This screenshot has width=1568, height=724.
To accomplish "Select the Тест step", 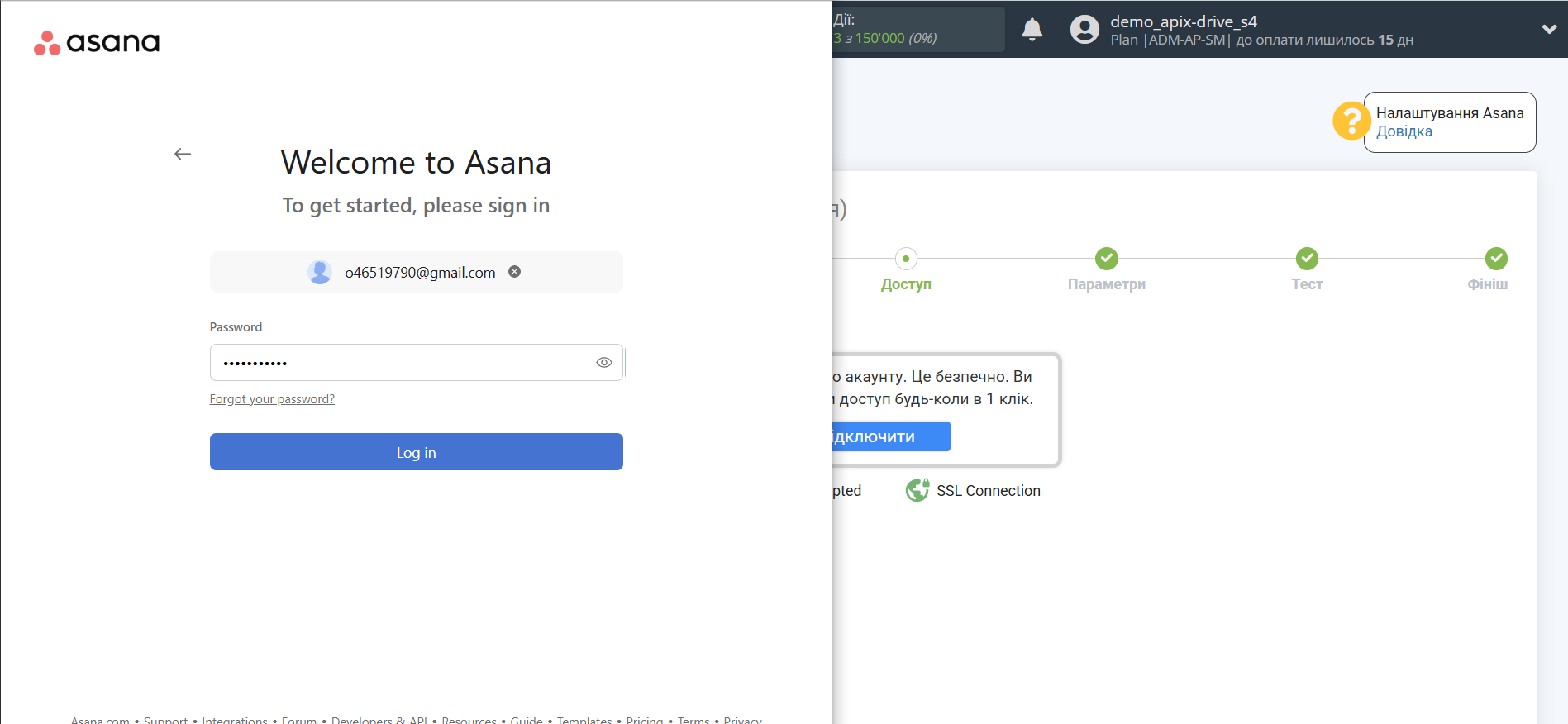I will click(1307, 284).
